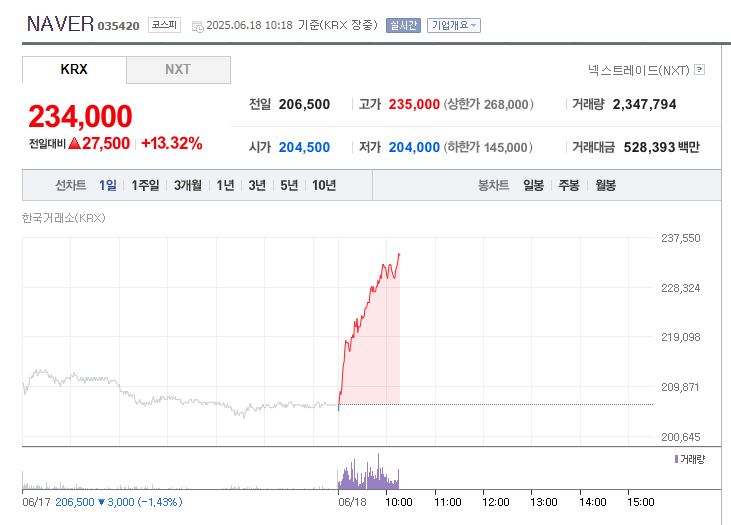Select the 1일 line chart period
Viewport: 731px width, 525px height.
(108, 185)
